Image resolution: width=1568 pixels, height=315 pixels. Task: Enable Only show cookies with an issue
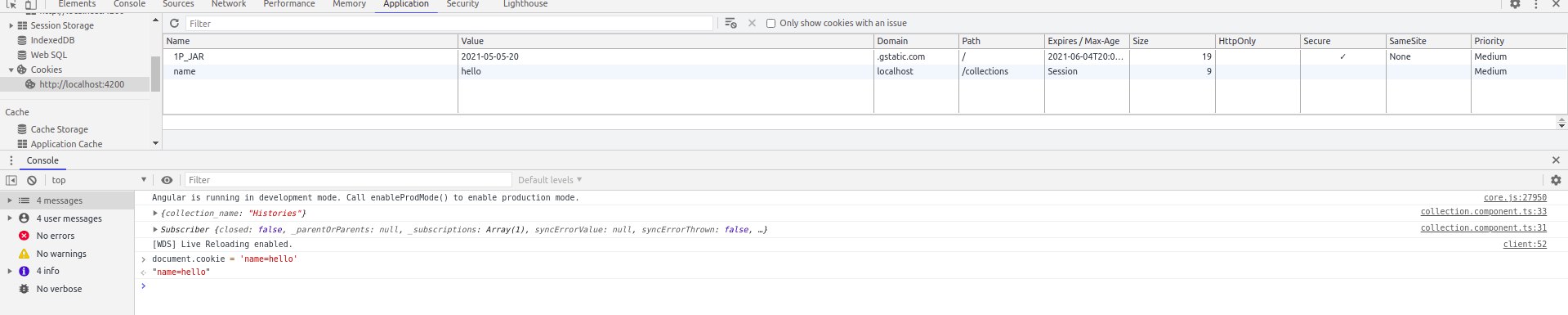[x=771, y=23]
